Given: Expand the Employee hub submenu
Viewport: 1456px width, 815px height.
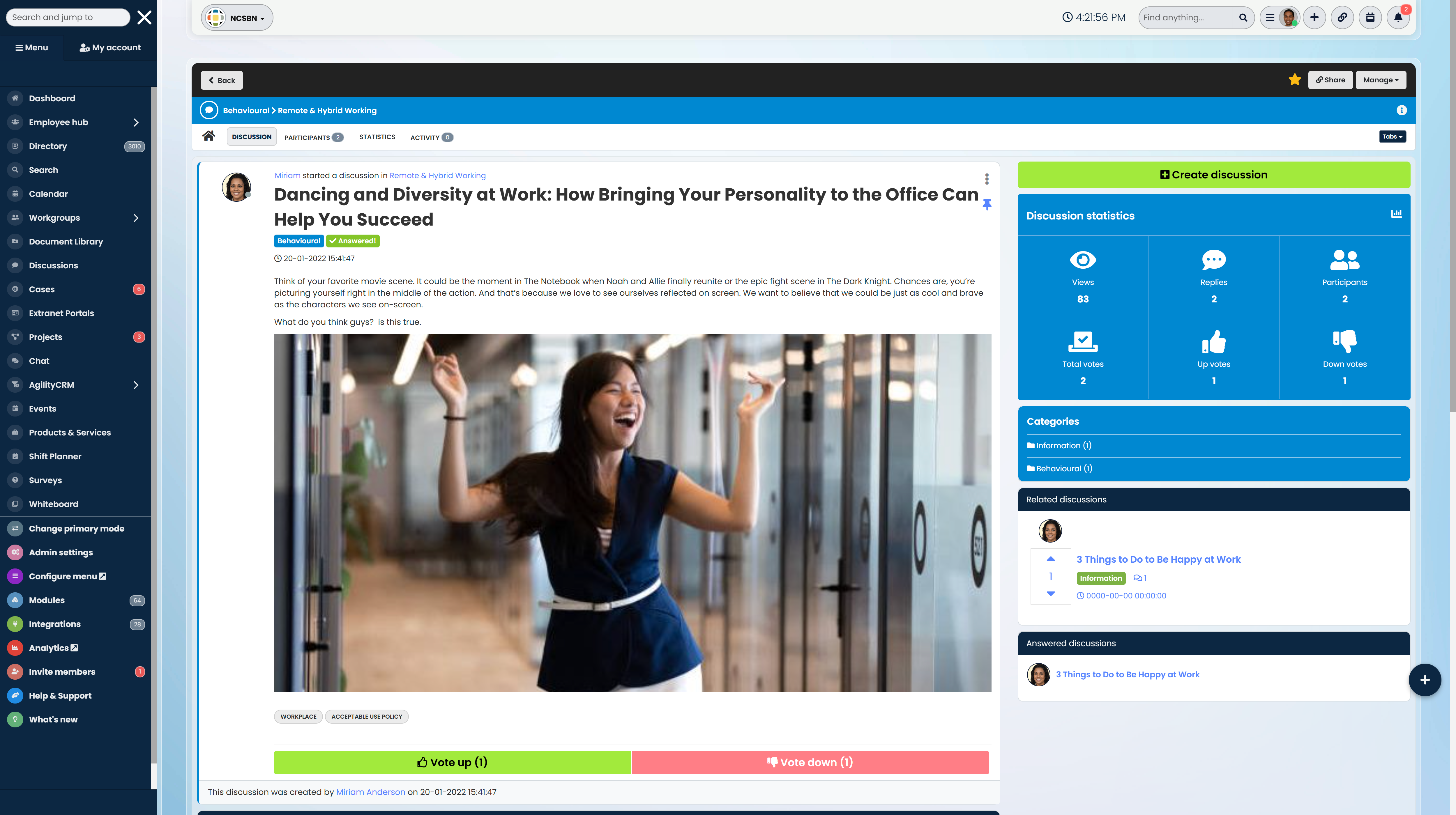Looking at the screenshot, I should click(136, 122).
